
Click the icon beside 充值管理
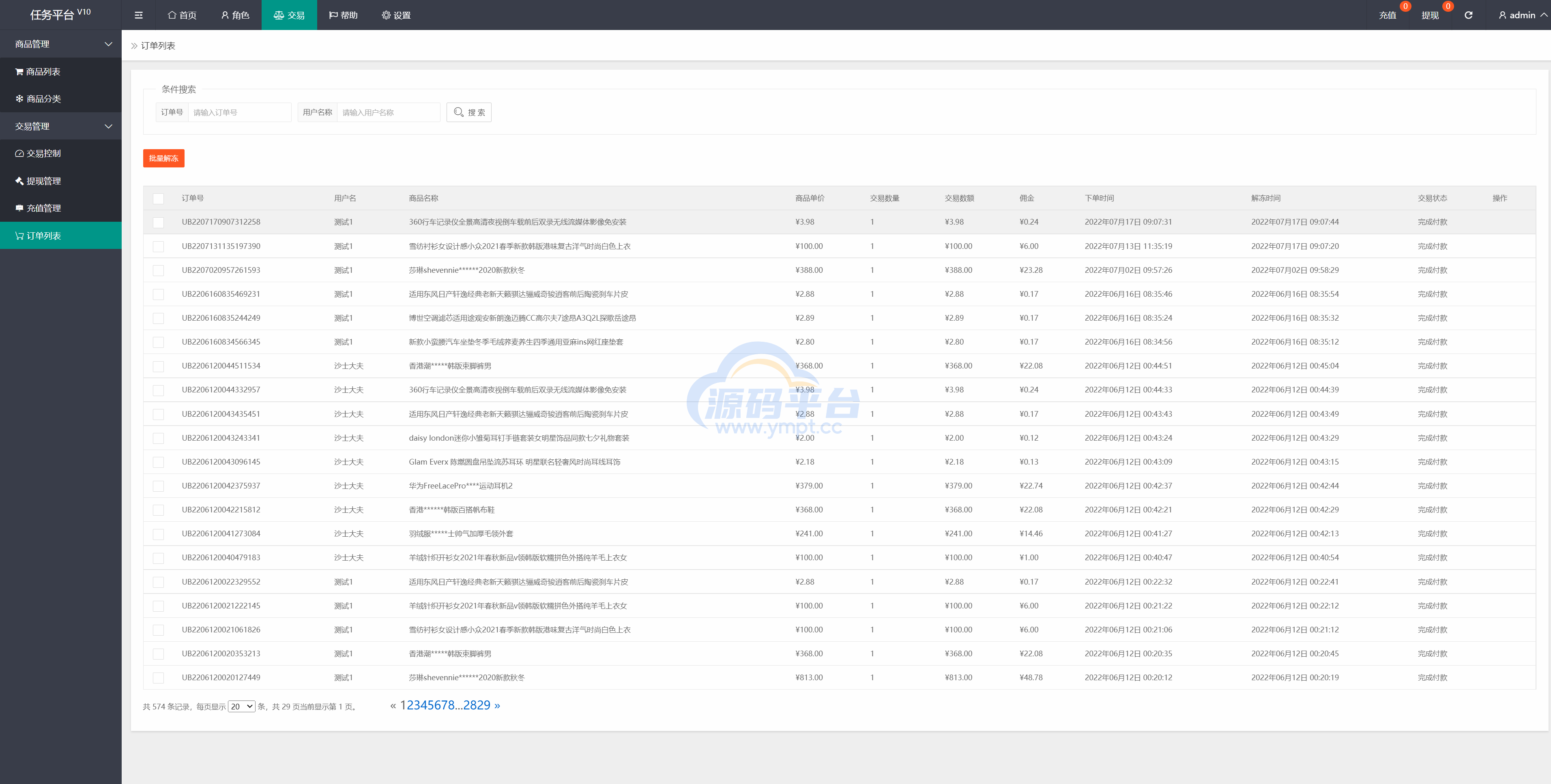click(x=19, y=208)
